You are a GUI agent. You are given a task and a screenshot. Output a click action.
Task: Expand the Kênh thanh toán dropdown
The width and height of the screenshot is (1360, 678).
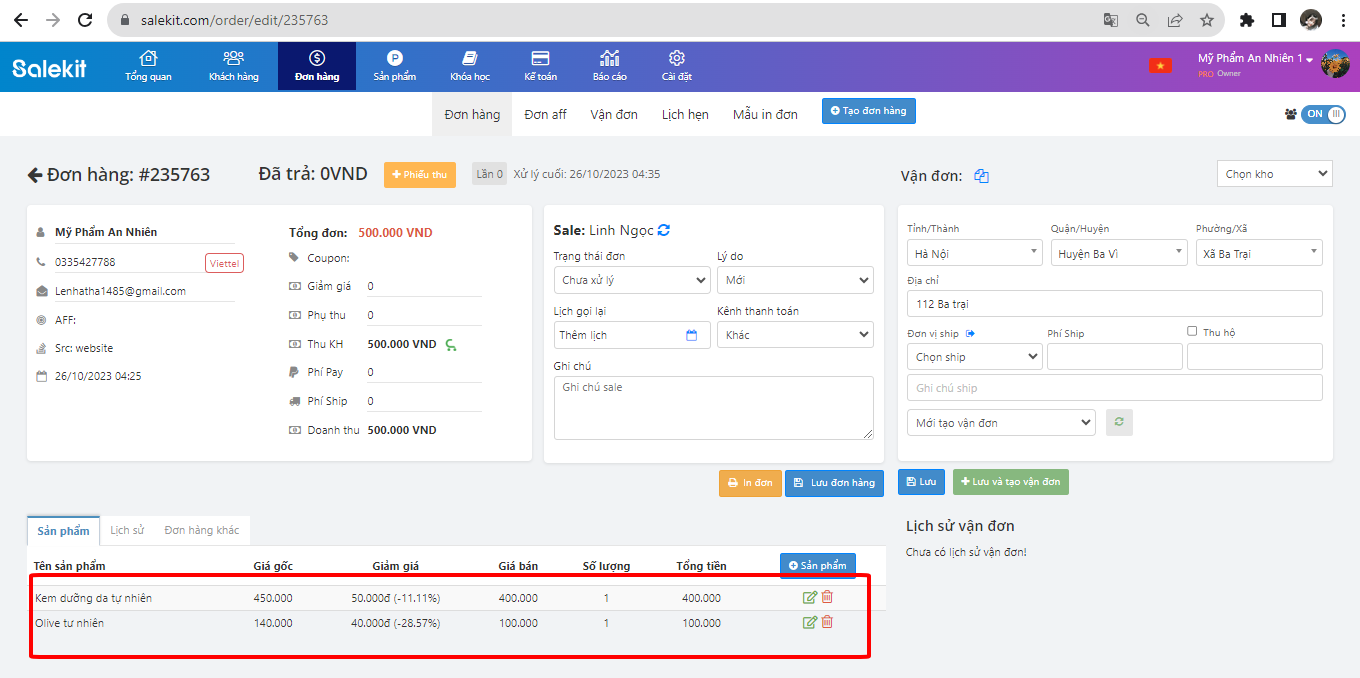click(795, 335)
